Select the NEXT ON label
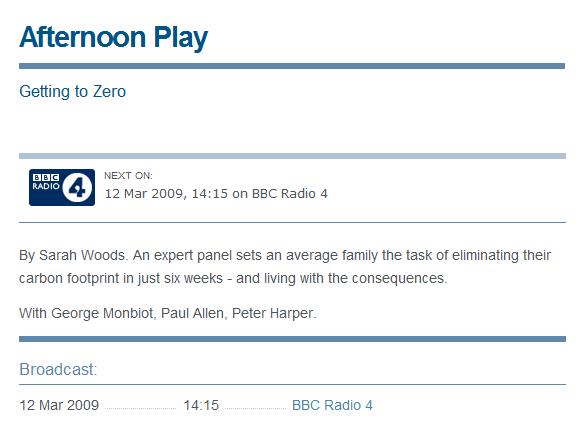This screenshot has width=587, height=437. click(x=128, y=176)
